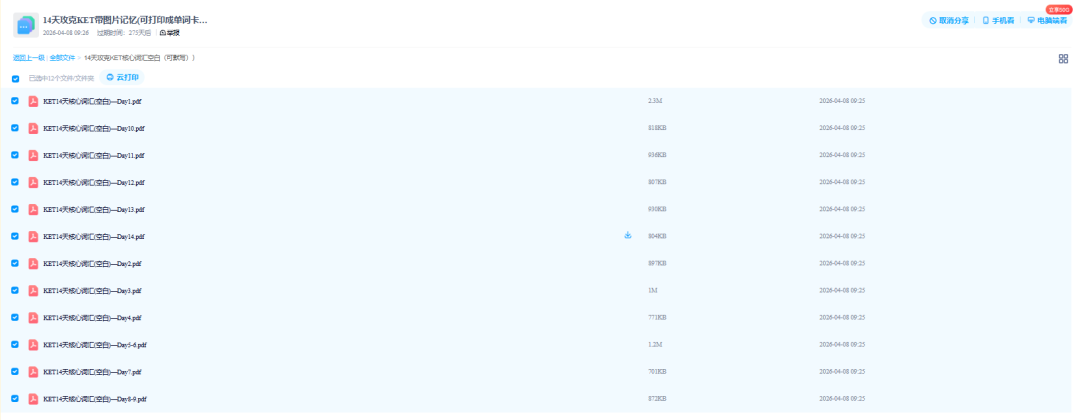Click the 2.3M size of Day1.pdf
This screenshot has width=1080, height=420.
click(655, 101)
